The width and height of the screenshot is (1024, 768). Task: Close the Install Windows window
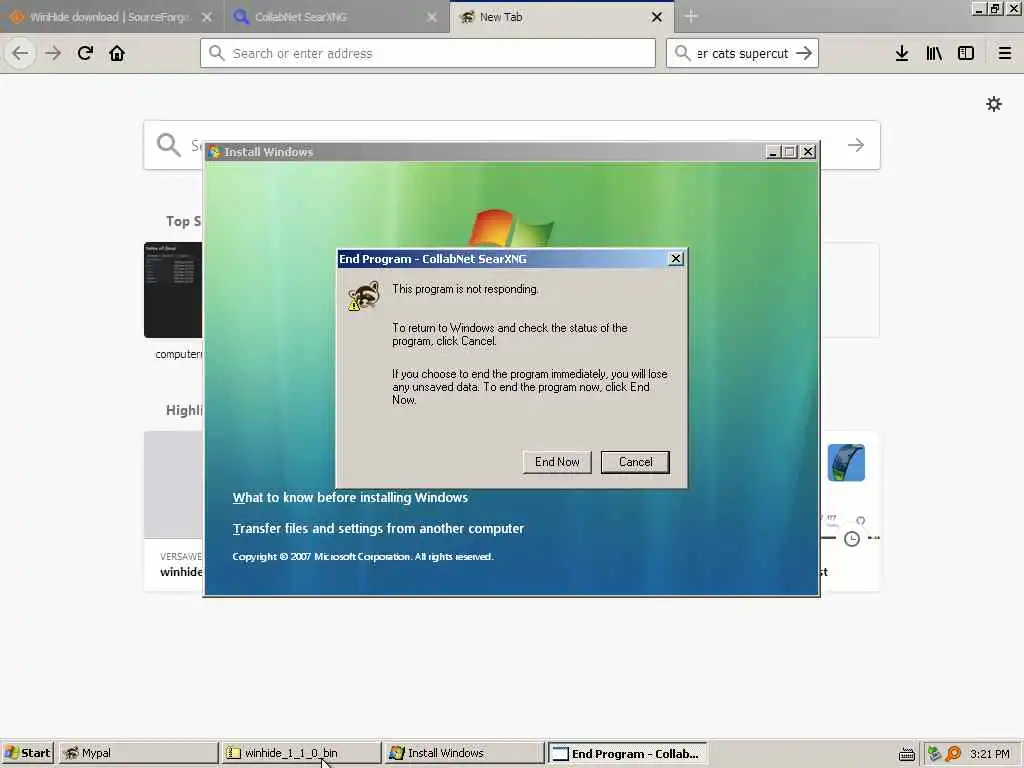[808, 152]
